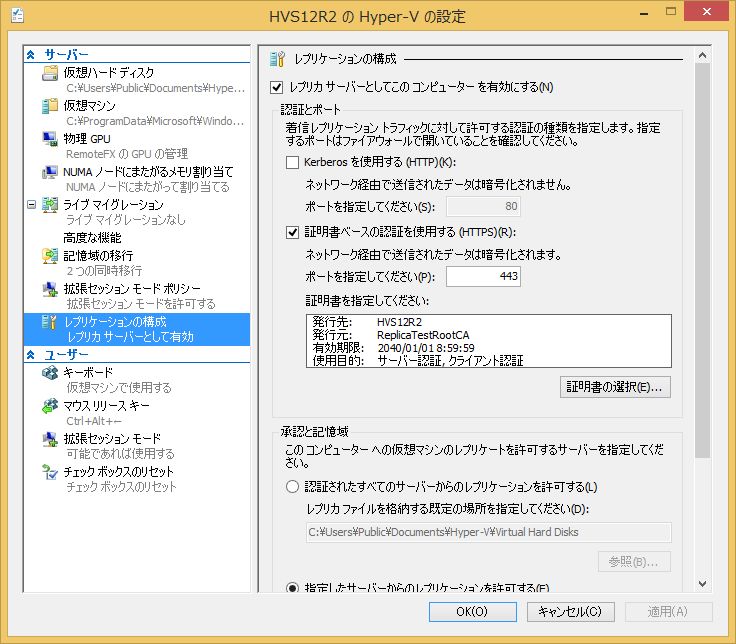Viewport: 736px width, 644px height.
Task: Click the certificate details box
Action: tap(489, 341)
